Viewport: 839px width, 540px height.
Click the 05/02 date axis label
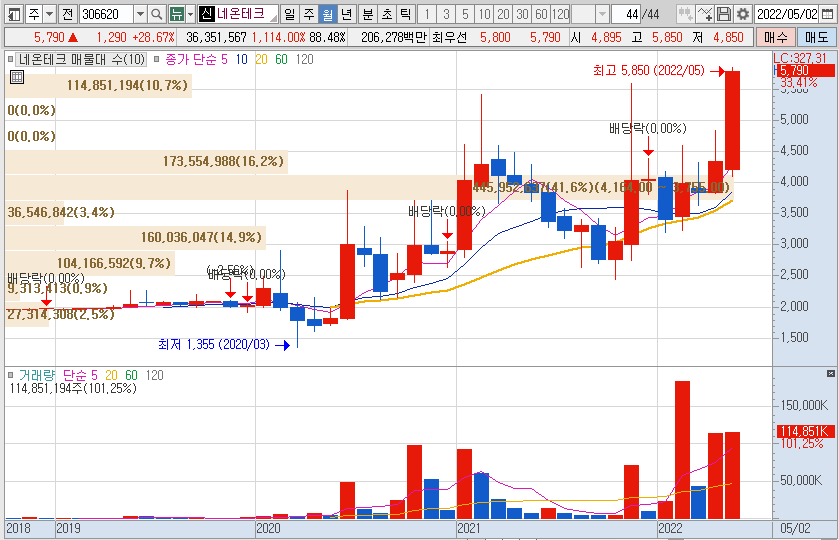point(795,529)
